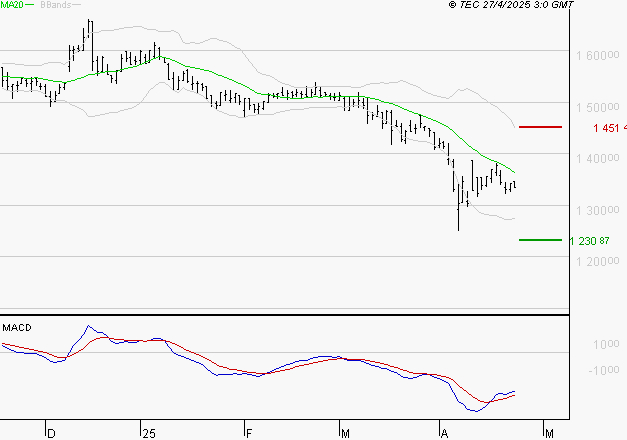Click the MACD 1000 axis label

coord(601,345)
